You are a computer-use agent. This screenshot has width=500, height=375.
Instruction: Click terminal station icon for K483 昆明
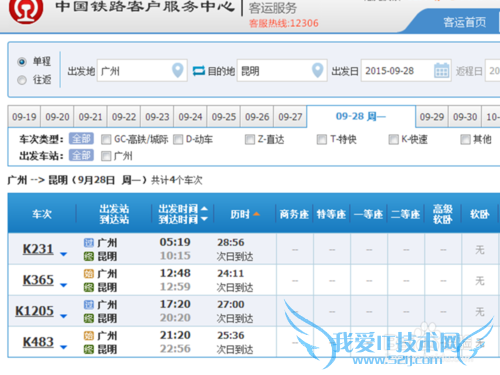click(x=88, y=349)
